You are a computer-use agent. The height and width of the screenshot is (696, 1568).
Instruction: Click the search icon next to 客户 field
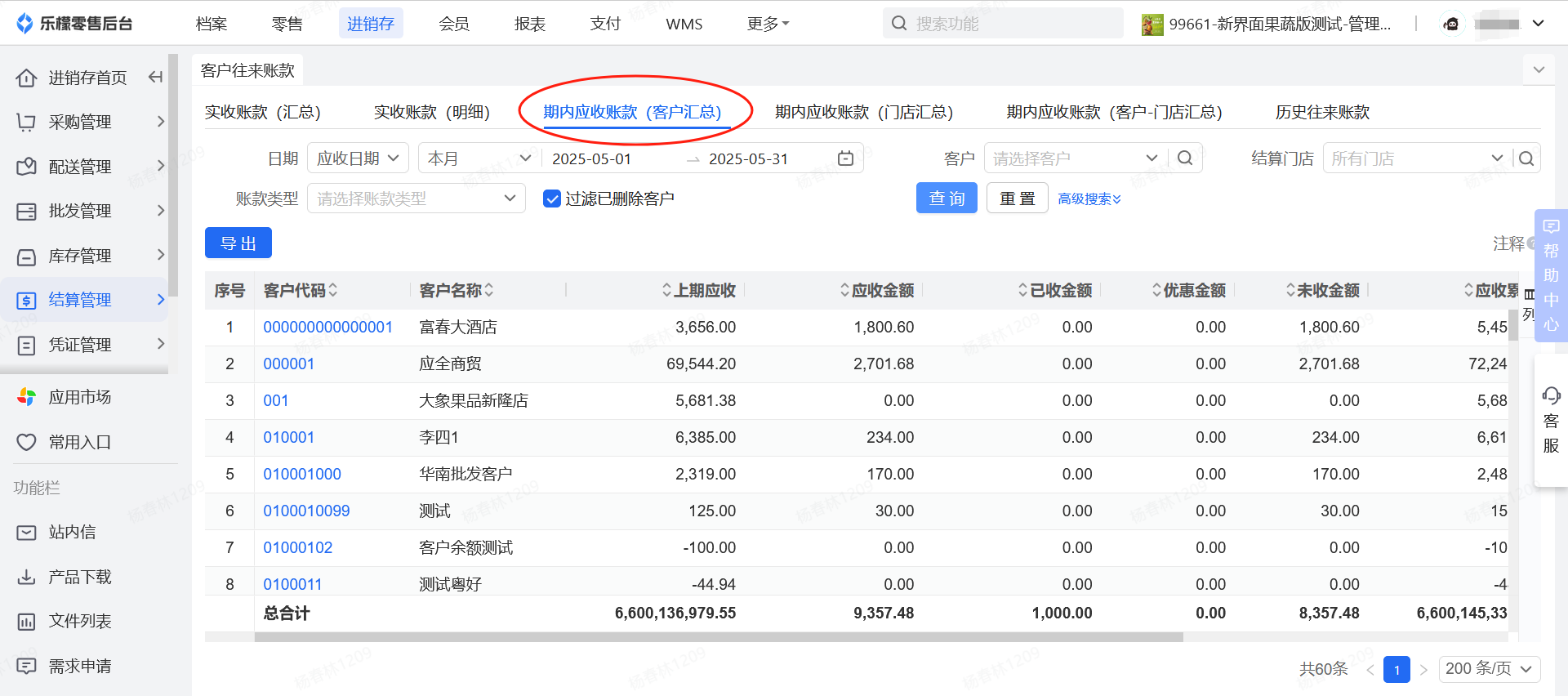pos(1185,158)
